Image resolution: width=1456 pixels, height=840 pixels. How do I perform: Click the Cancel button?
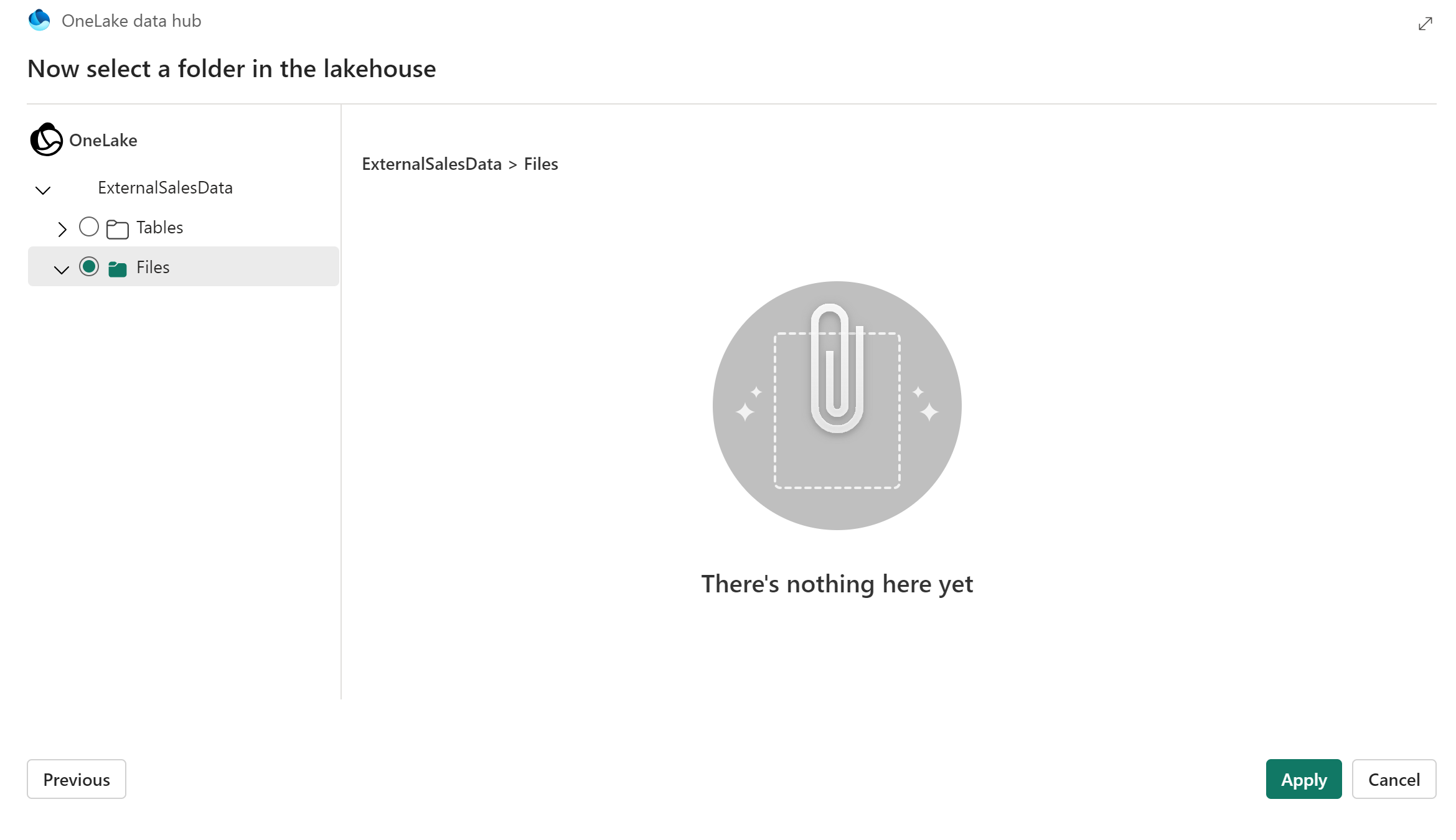1394,779
